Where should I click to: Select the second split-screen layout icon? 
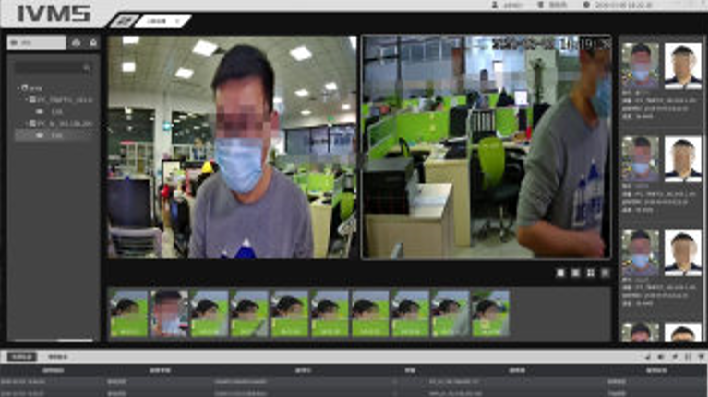coord(575,273)
